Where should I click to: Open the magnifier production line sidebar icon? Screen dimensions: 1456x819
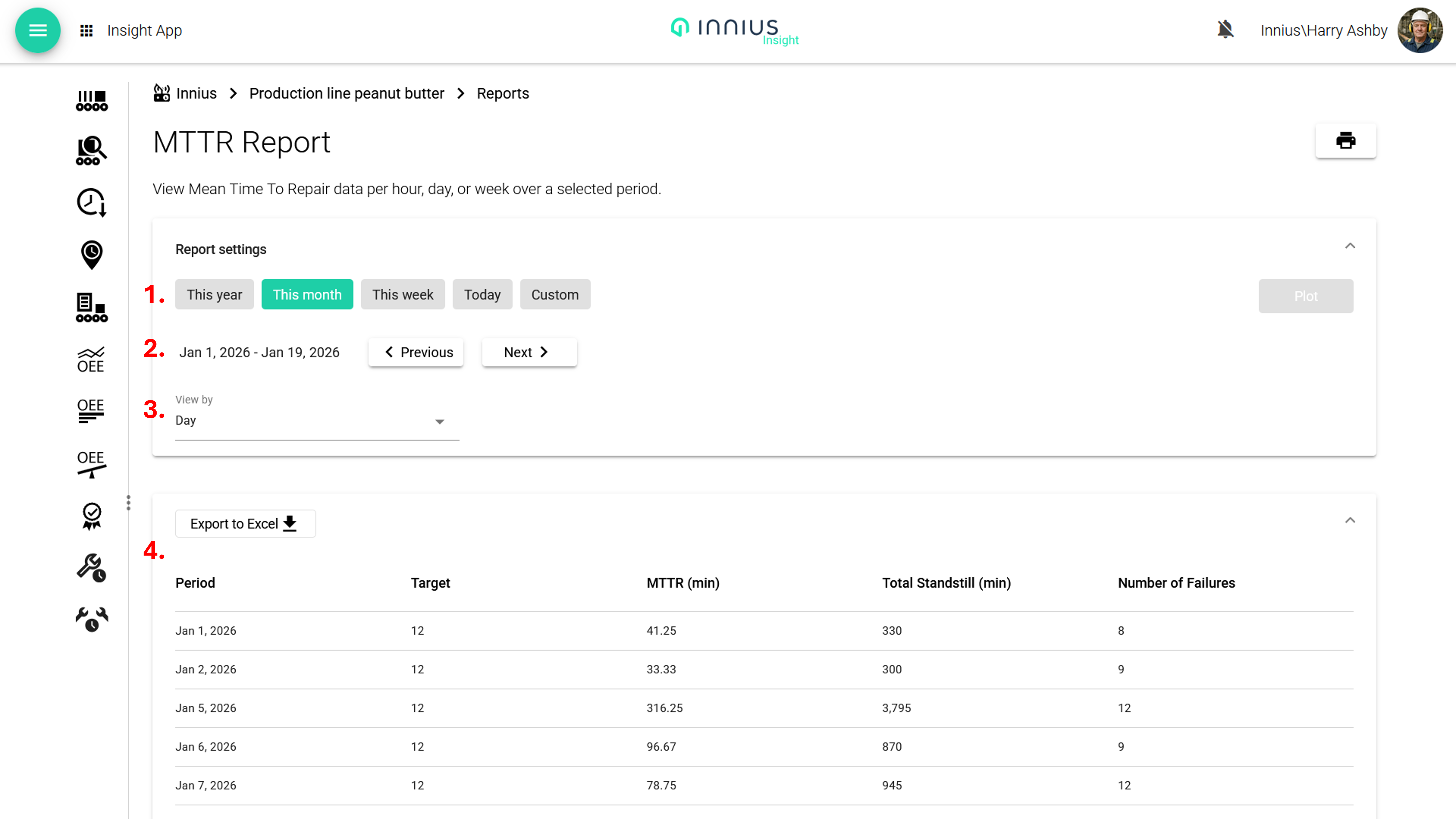91,150
